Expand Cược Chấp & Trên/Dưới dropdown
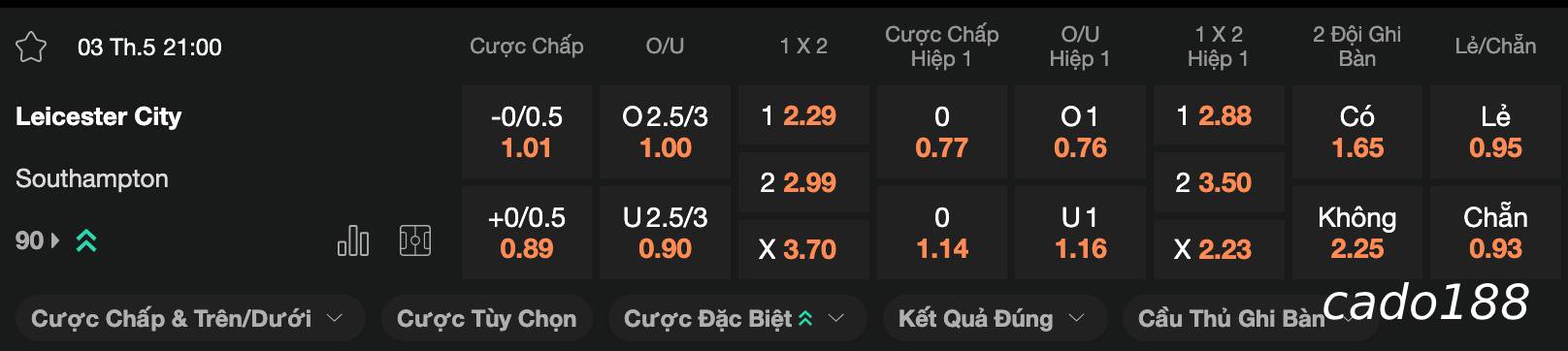Viewport: 1568px width, 351px height. pyautogui.click(x=189, y=318)
